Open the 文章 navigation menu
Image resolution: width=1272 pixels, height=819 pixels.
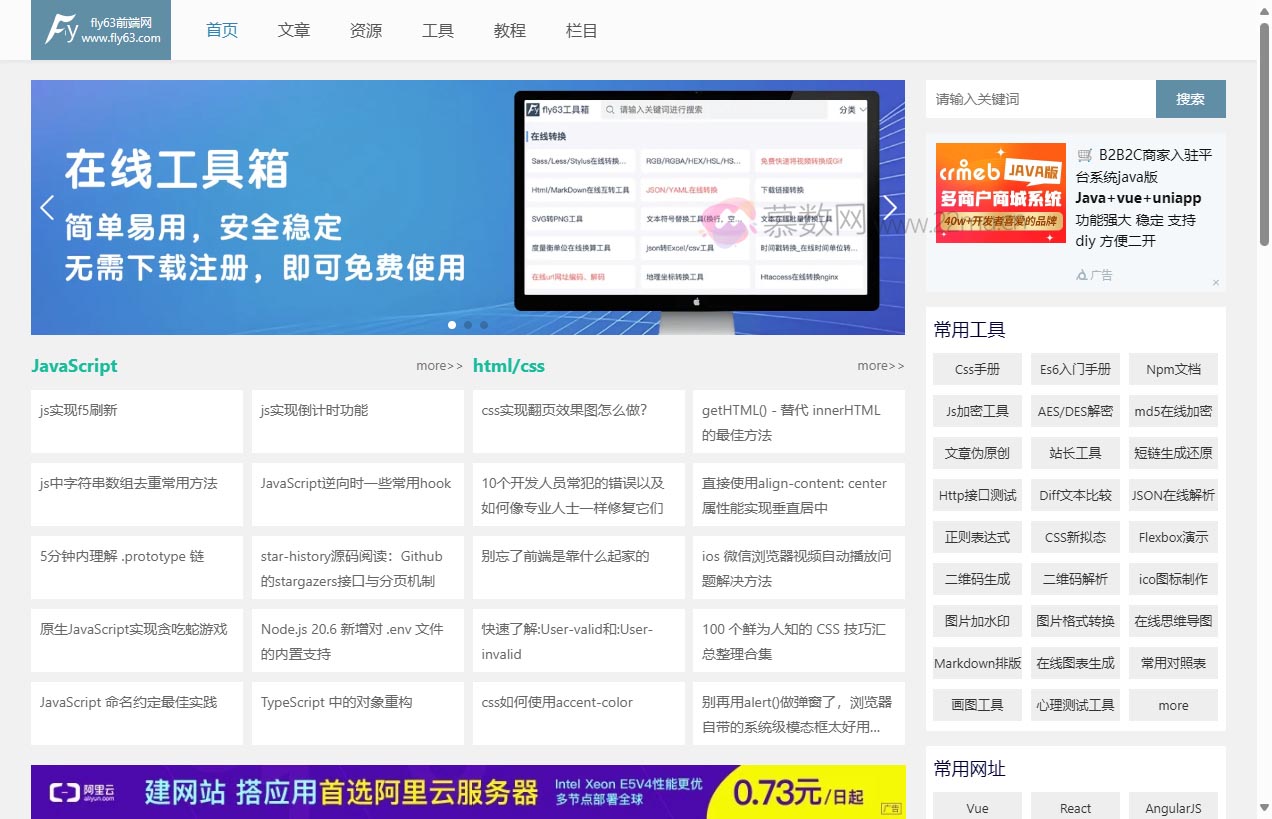(294, 30)
